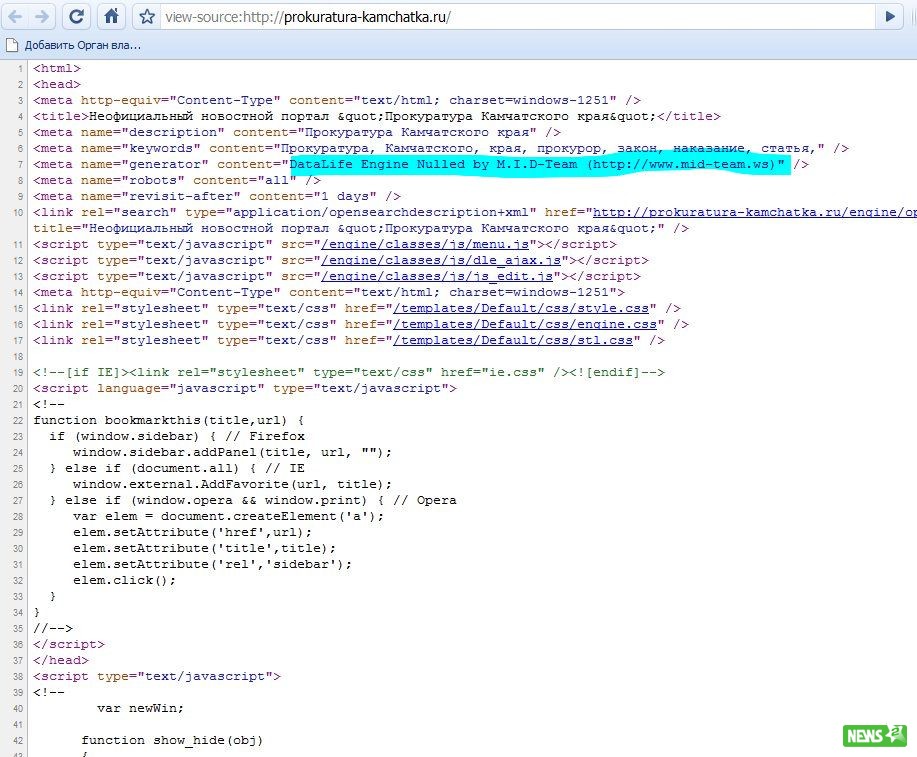Screen dimensions: 917x757
Task: Open the stl.css stylesheet link
Action: [513, 340]
